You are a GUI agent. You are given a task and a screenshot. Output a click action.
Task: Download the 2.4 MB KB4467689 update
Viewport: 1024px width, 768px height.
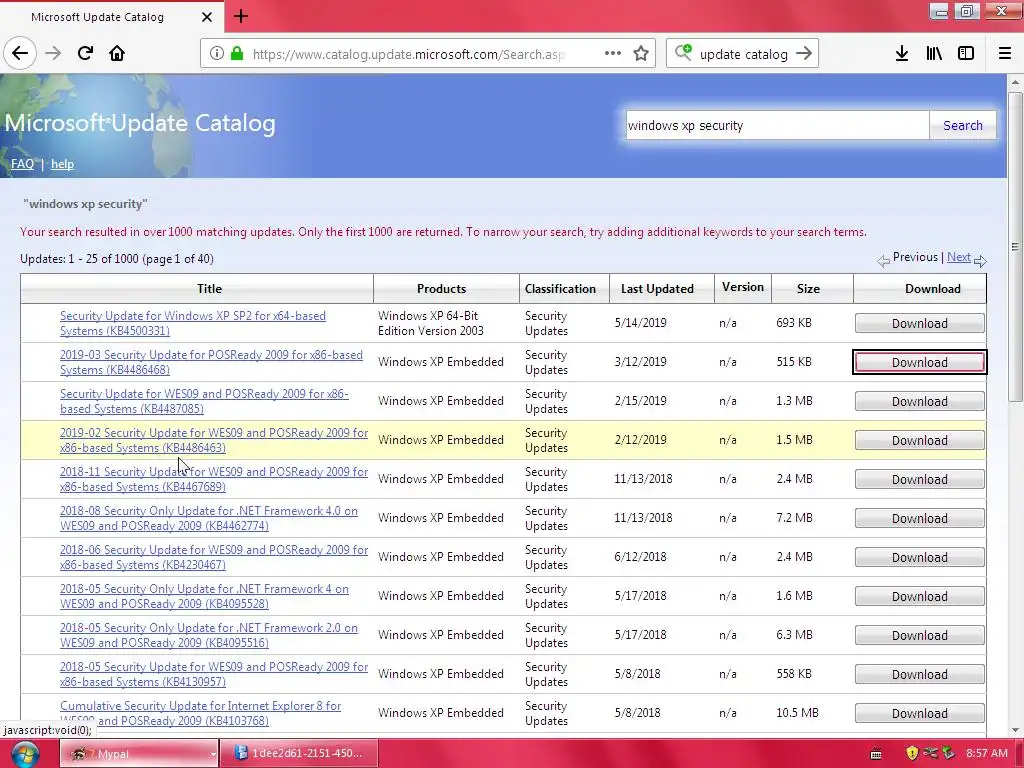(x=920, y=479)
